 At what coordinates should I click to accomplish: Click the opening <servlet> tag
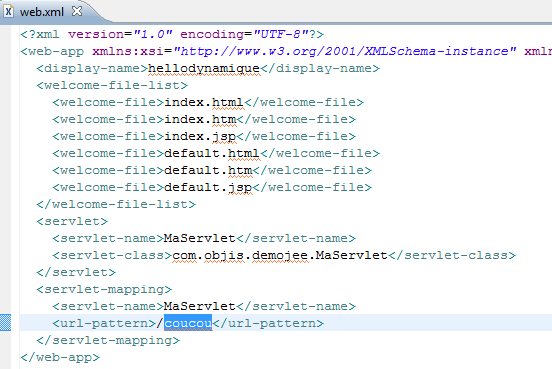pyautogui.click(x=72, y=221)
